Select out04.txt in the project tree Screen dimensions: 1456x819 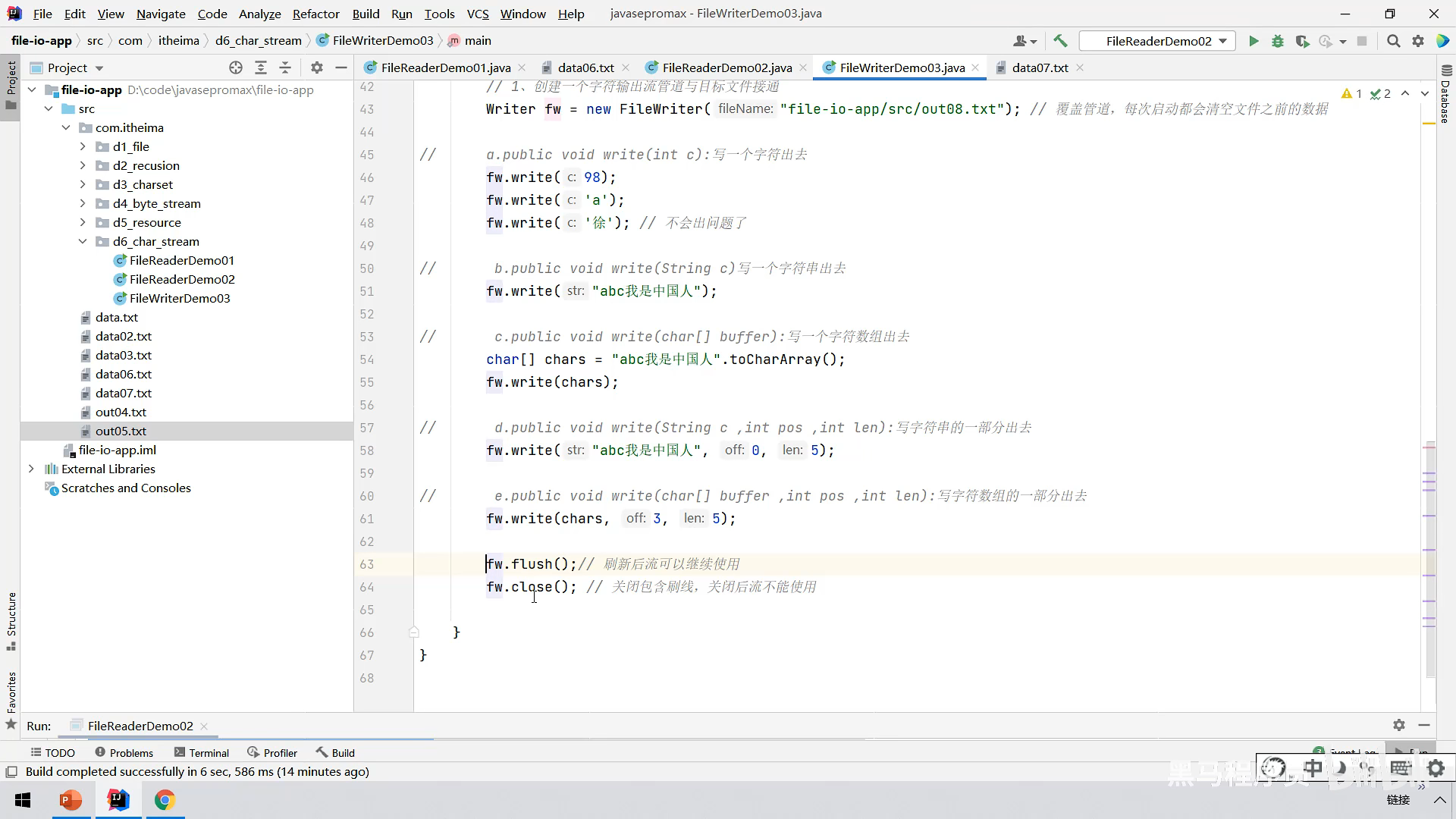click(x=121, y=412)
